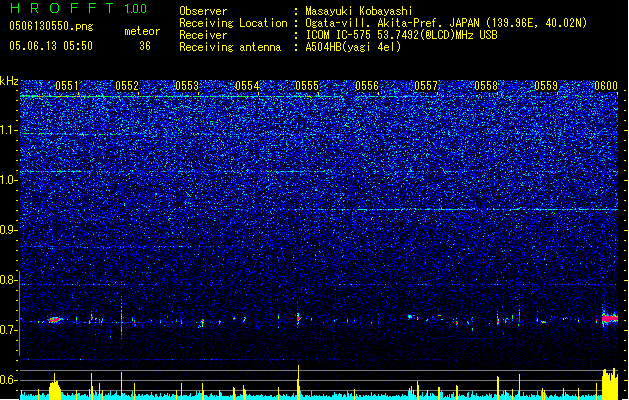Screen dimensions: 629x400
Task: Click the 0.8 frequency axis label
Action: click(x=8, y=280)
